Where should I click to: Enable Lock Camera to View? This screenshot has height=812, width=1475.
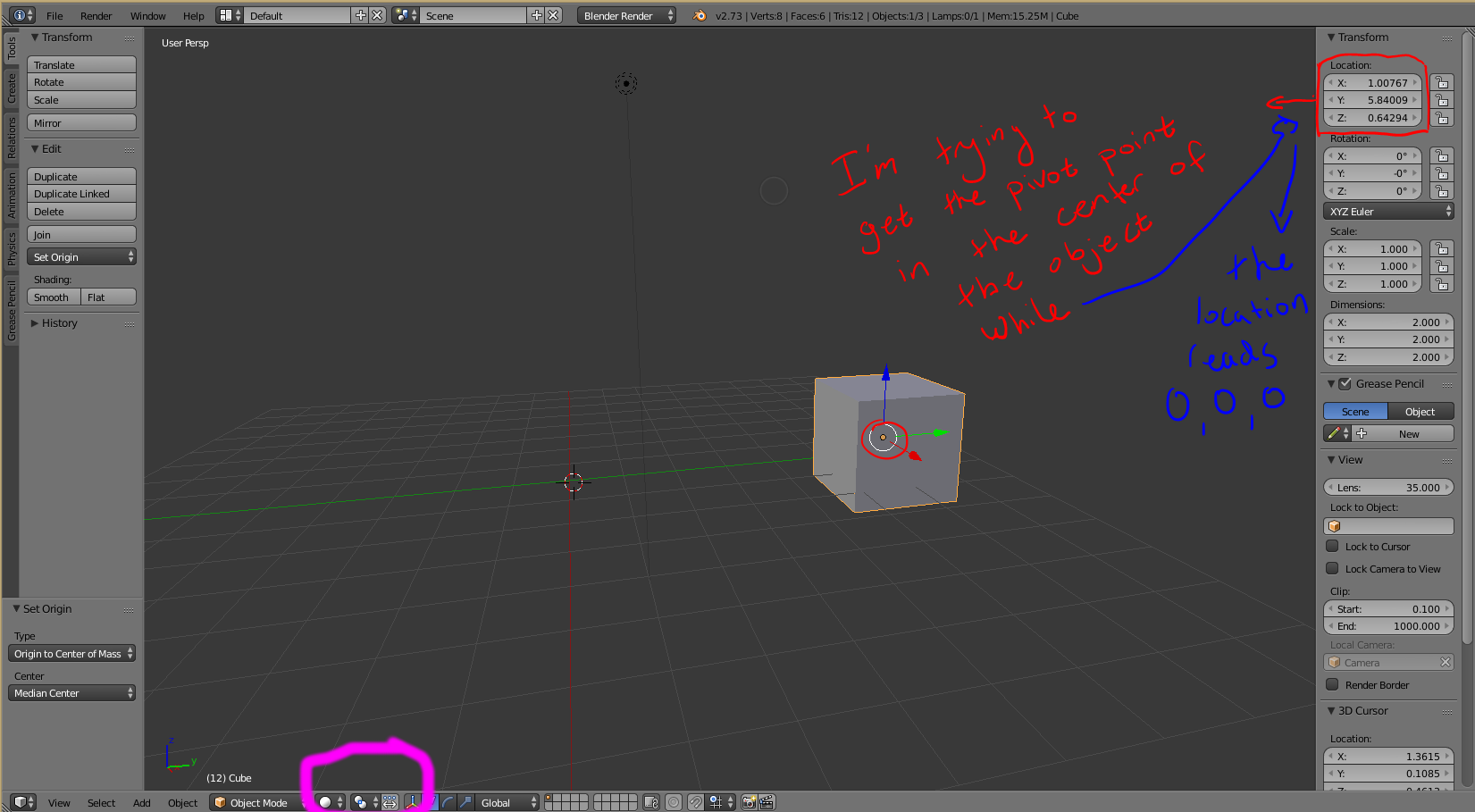pos(1332,568)
